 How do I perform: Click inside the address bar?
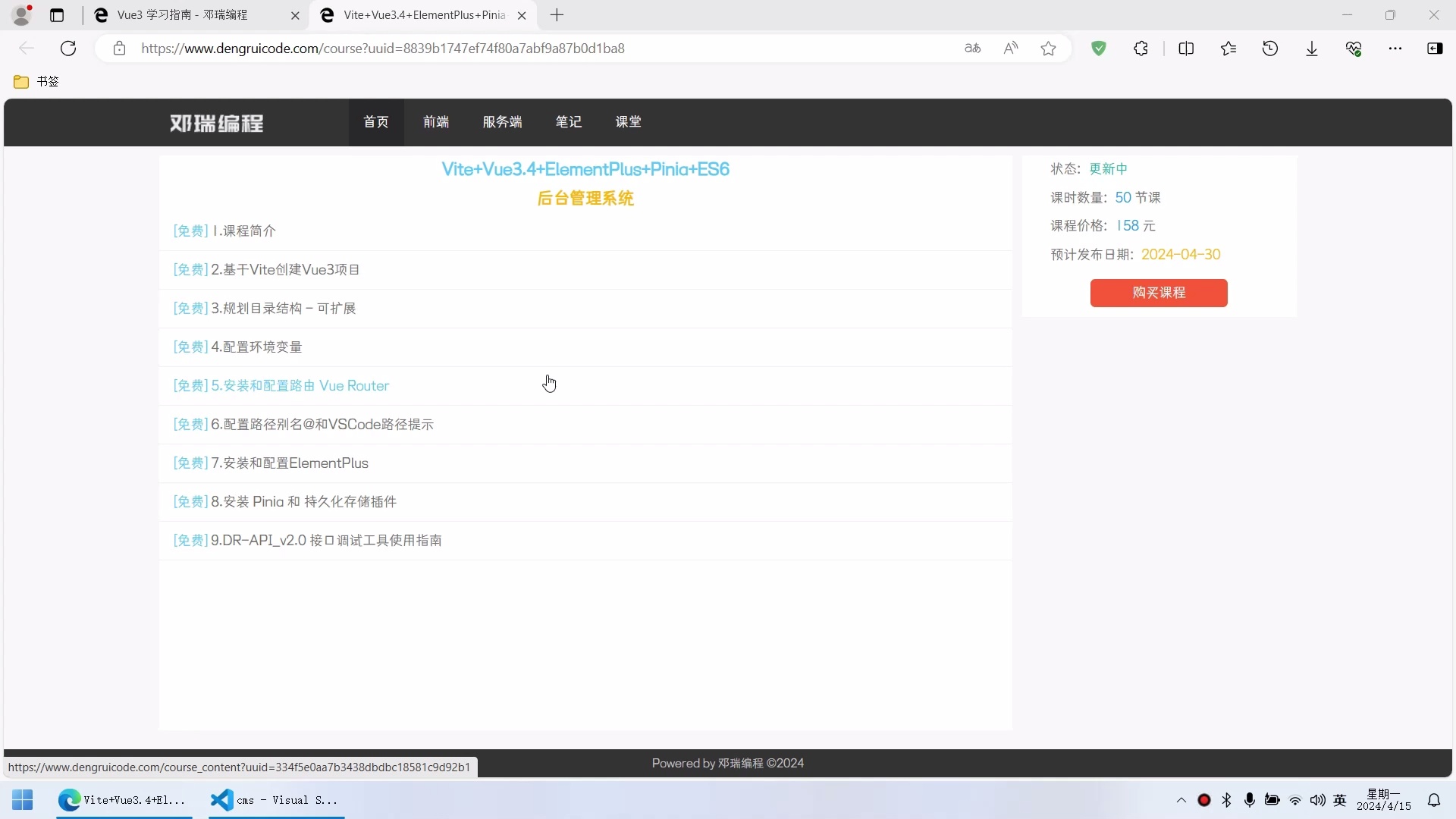pos(531,48)
